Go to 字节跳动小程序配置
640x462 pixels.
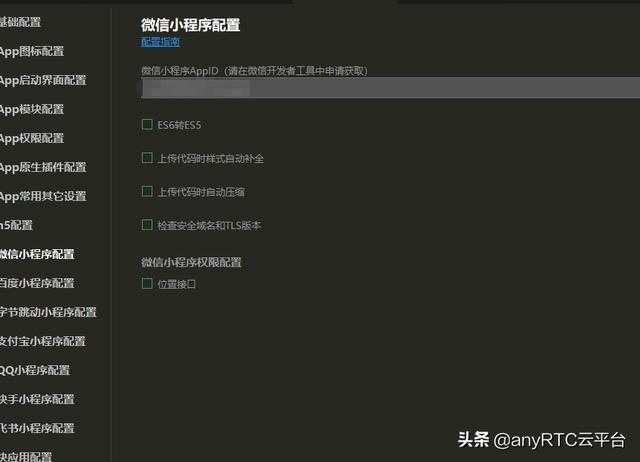click(48, 312)
